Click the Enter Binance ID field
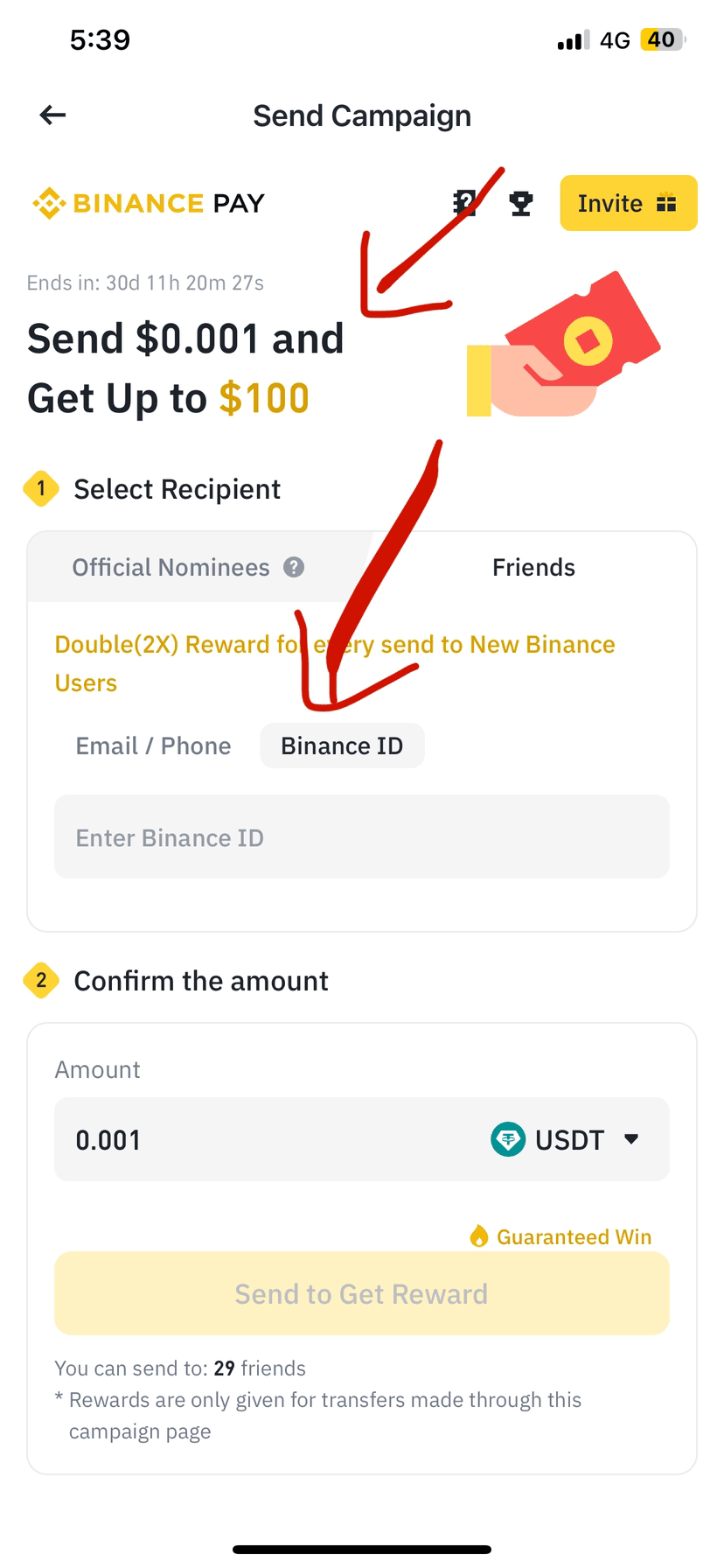Viewport: 724px width, 1568px height. (x=362, y=836)
